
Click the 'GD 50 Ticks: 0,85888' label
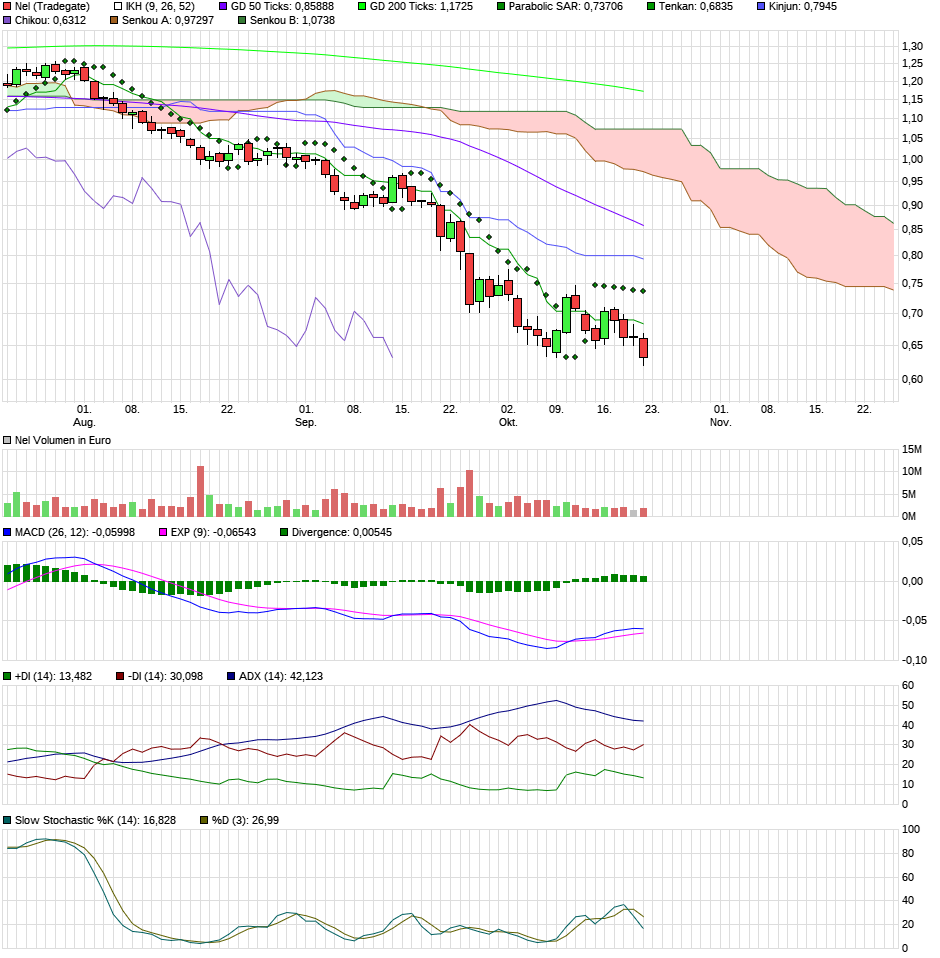282,7
